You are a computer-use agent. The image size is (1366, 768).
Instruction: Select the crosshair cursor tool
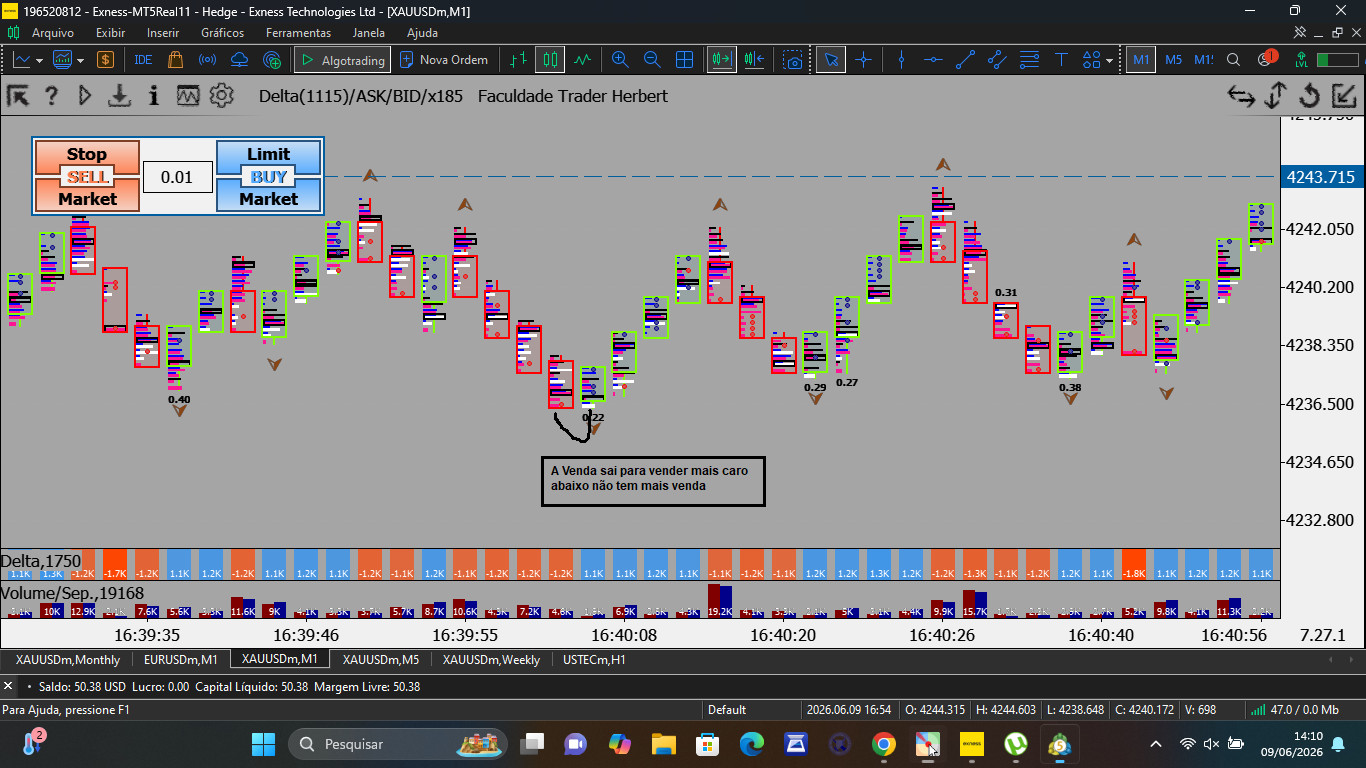tap(863, 60)
